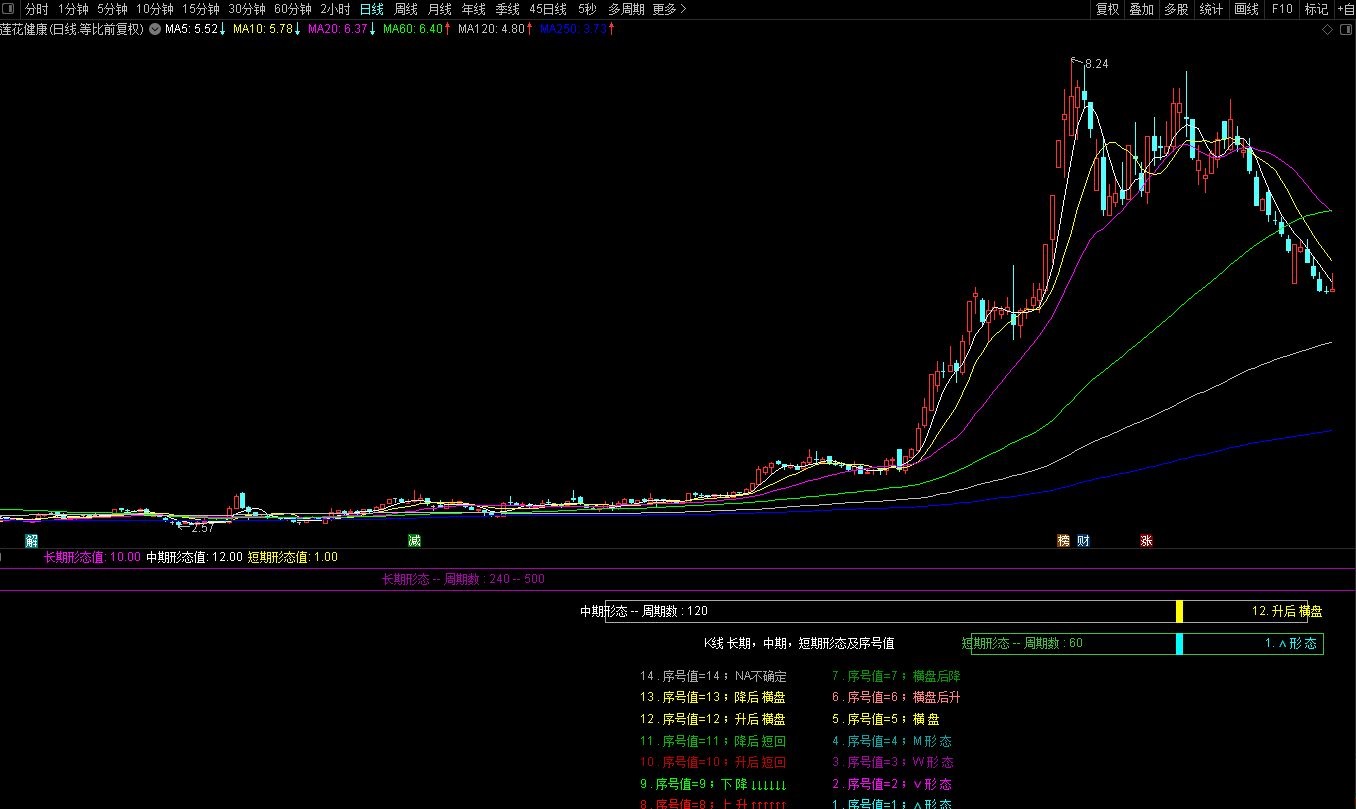Click legend row 序号值=6 横盘后升

pyautogui.click(x=896, y=697)
